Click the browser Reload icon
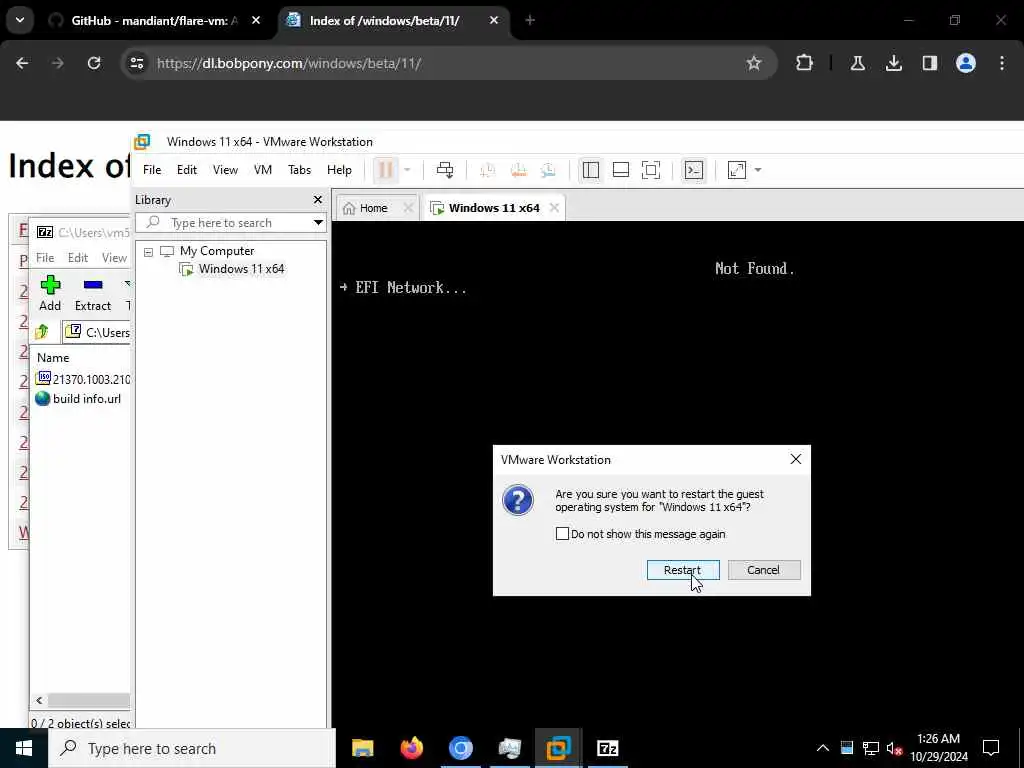The height and width of the screenshot is (768, 1024). (94, 63)
